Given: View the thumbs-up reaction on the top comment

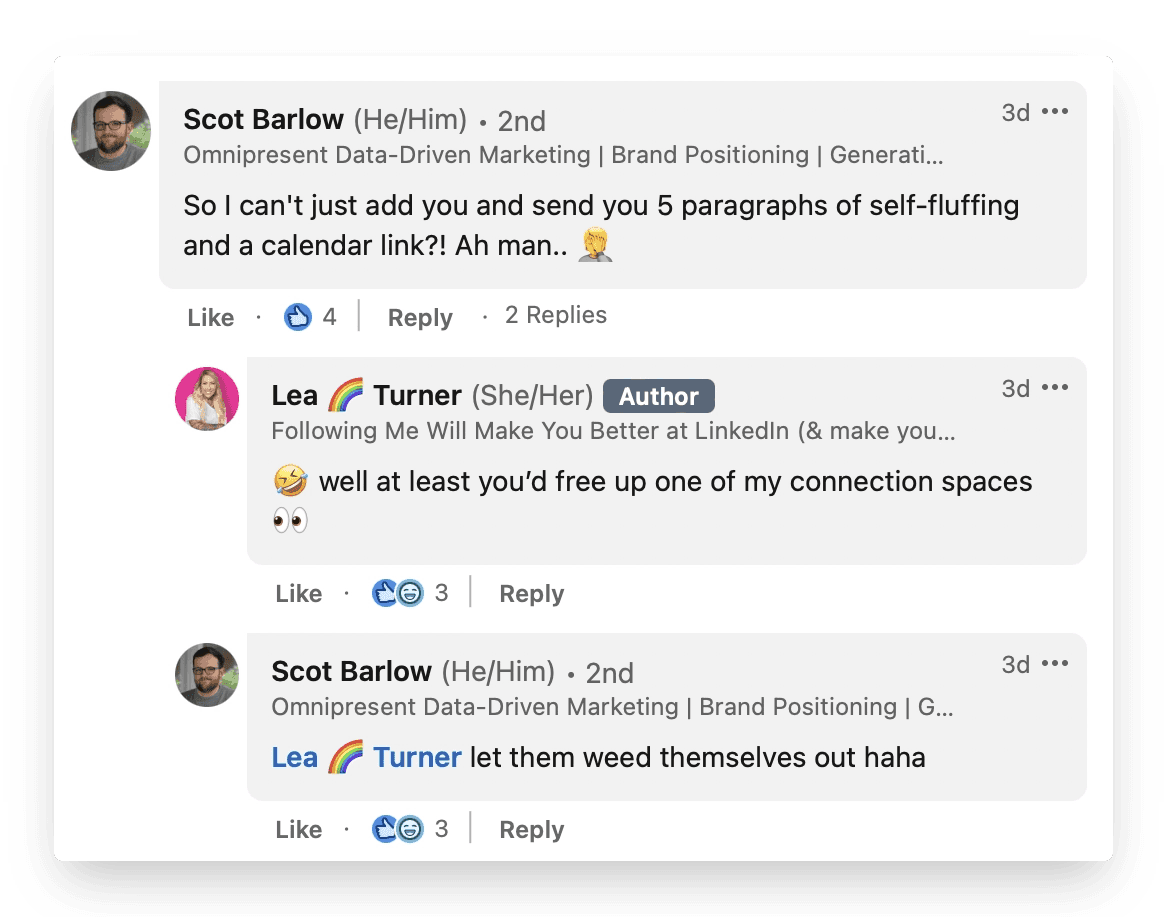Looking at the screenshot, I should (298, 318).
